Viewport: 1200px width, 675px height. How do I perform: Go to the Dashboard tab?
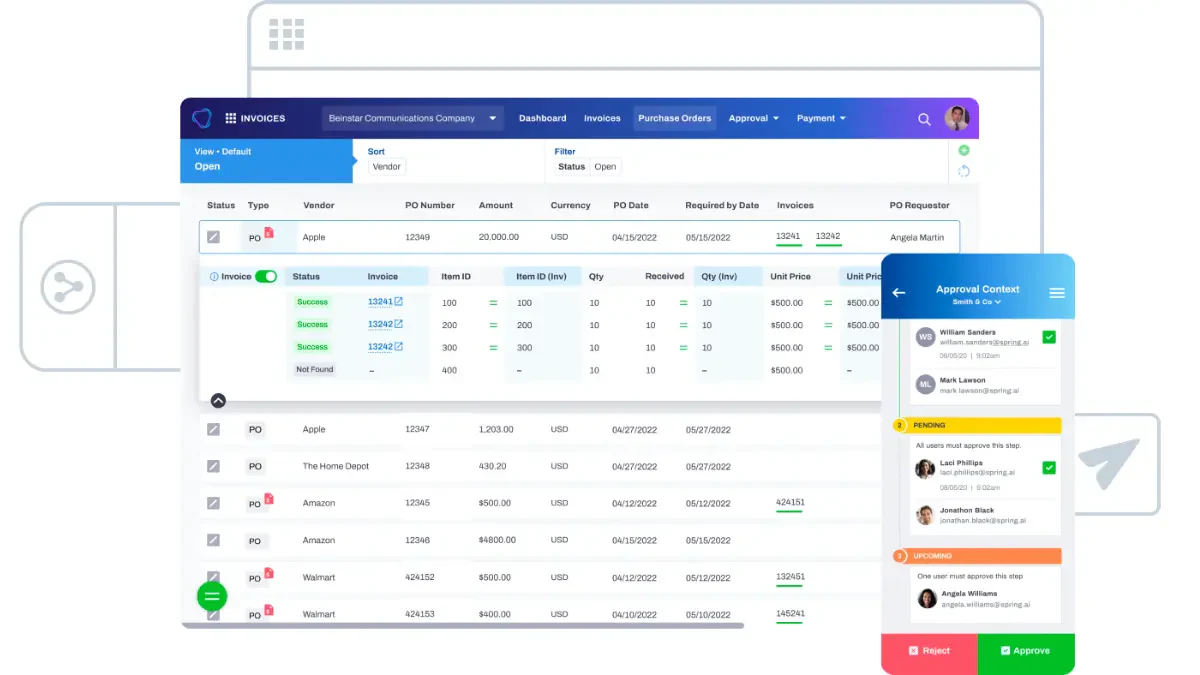pyautogui.click(x=543, y=118)
